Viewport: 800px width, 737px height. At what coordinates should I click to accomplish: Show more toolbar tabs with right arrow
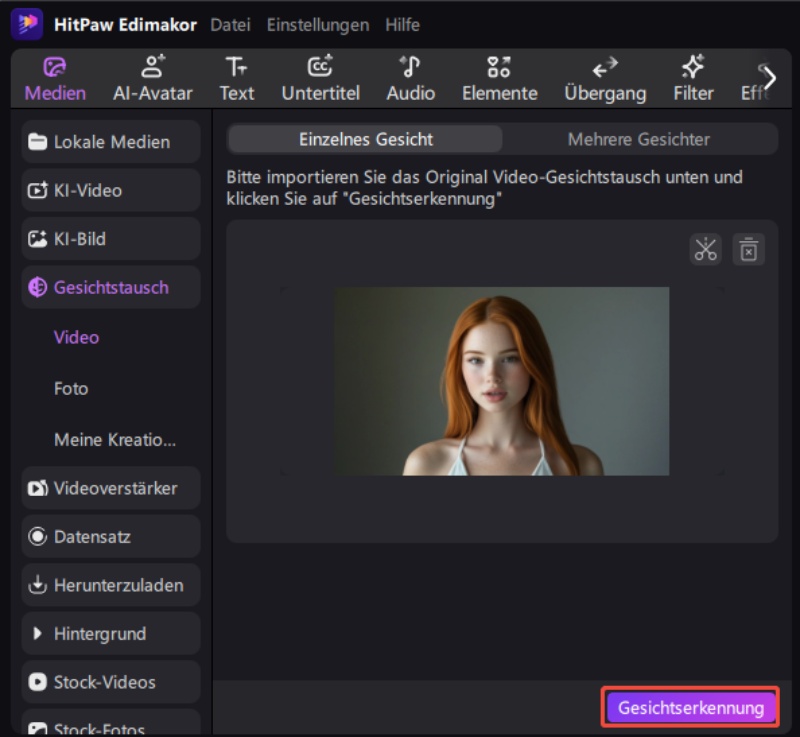click(769, 78)
